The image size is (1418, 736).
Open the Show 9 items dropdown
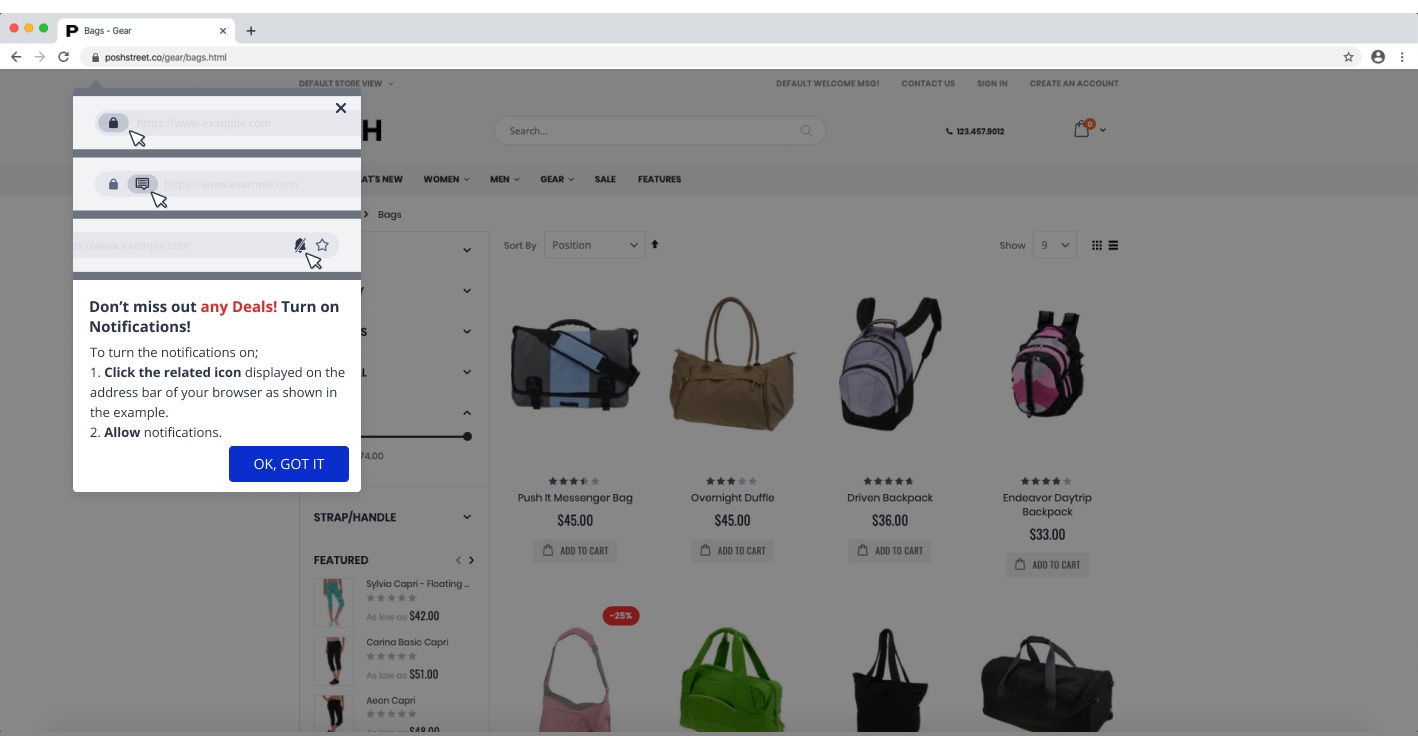tap(1054, 245)
